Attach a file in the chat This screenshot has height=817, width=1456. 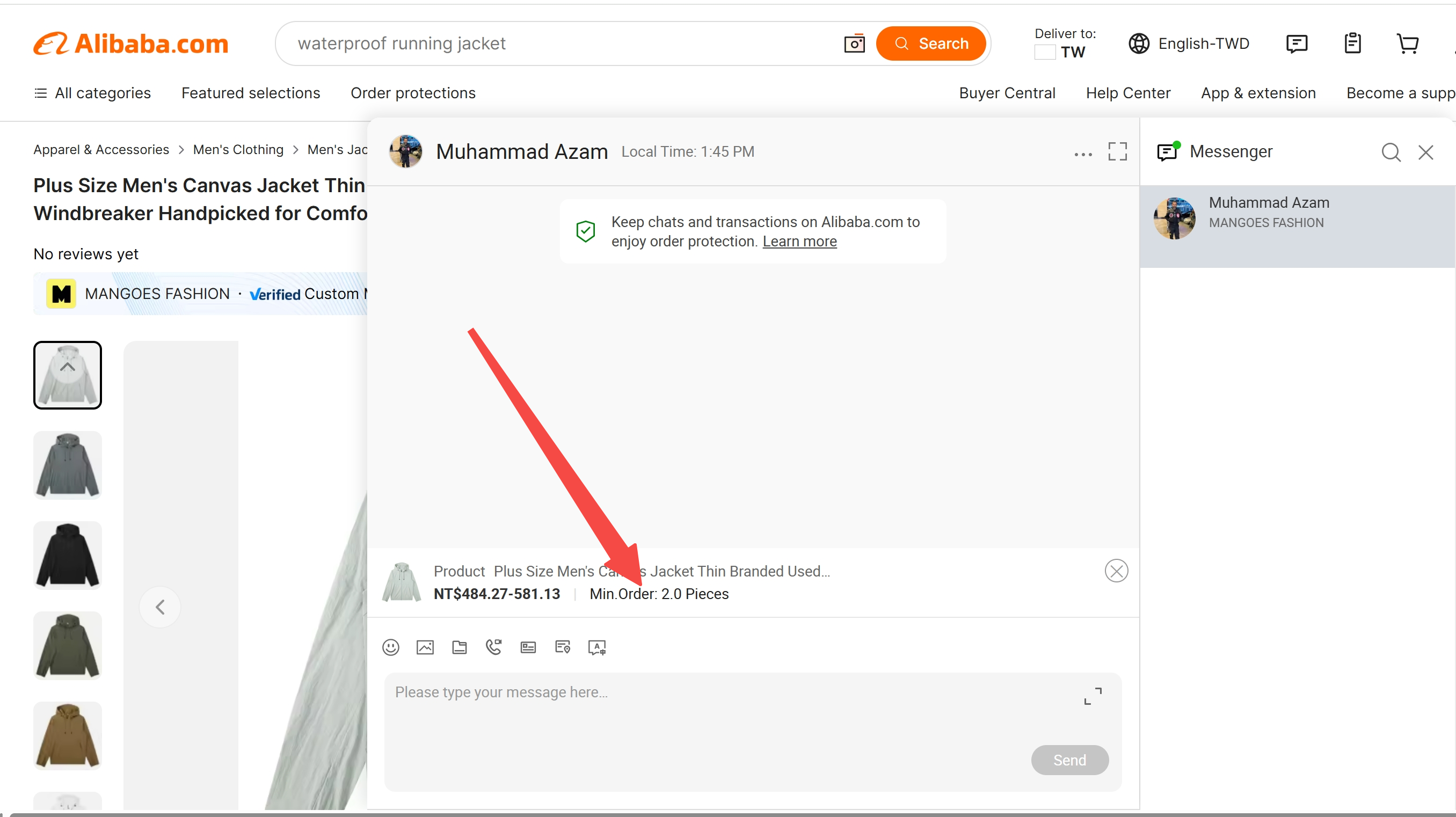(459, 647)
